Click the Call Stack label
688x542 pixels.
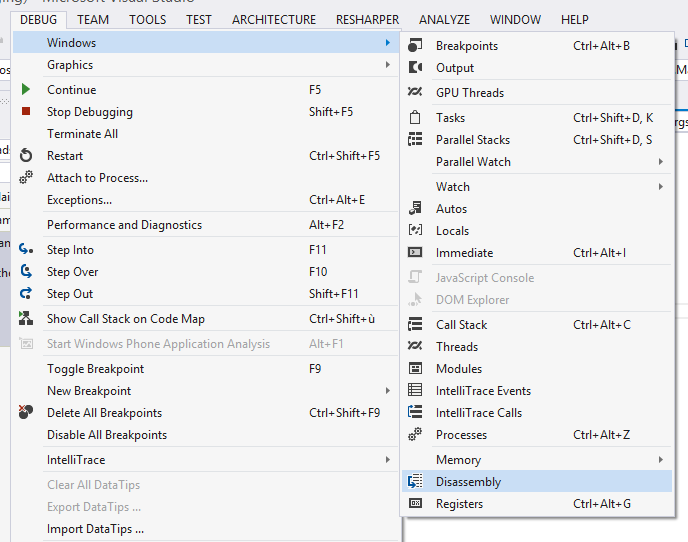click(462, 325)
